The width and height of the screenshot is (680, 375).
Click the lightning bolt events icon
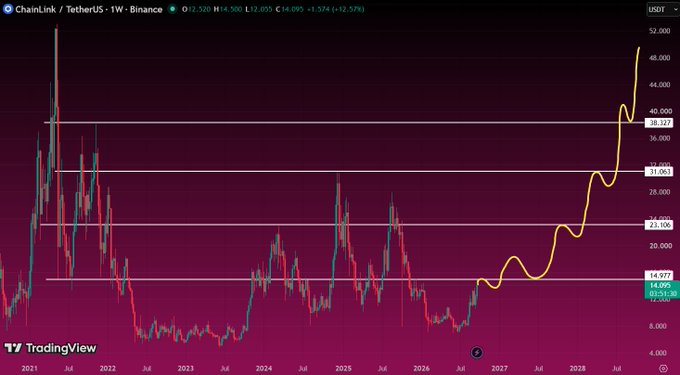pos(477,352)
